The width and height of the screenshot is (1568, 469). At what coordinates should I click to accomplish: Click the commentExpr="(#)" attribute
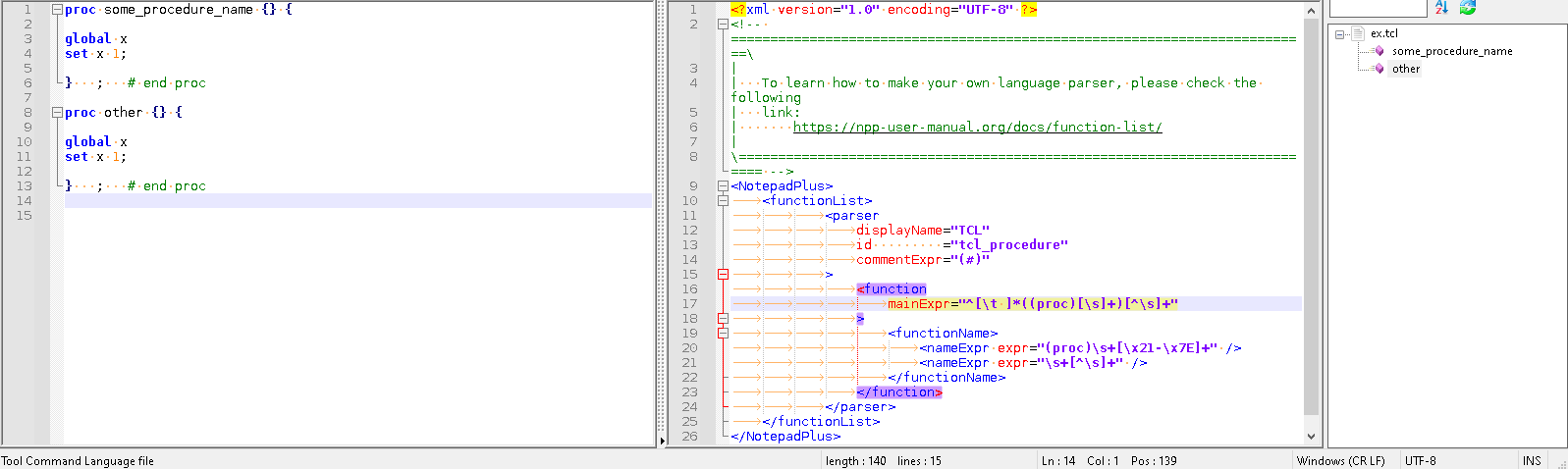tap(923, 260)
